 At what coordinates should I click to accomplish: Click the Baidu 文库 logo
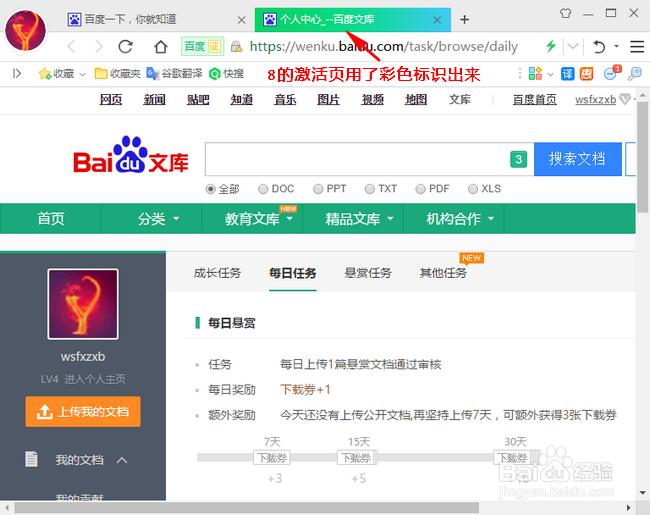131,155
